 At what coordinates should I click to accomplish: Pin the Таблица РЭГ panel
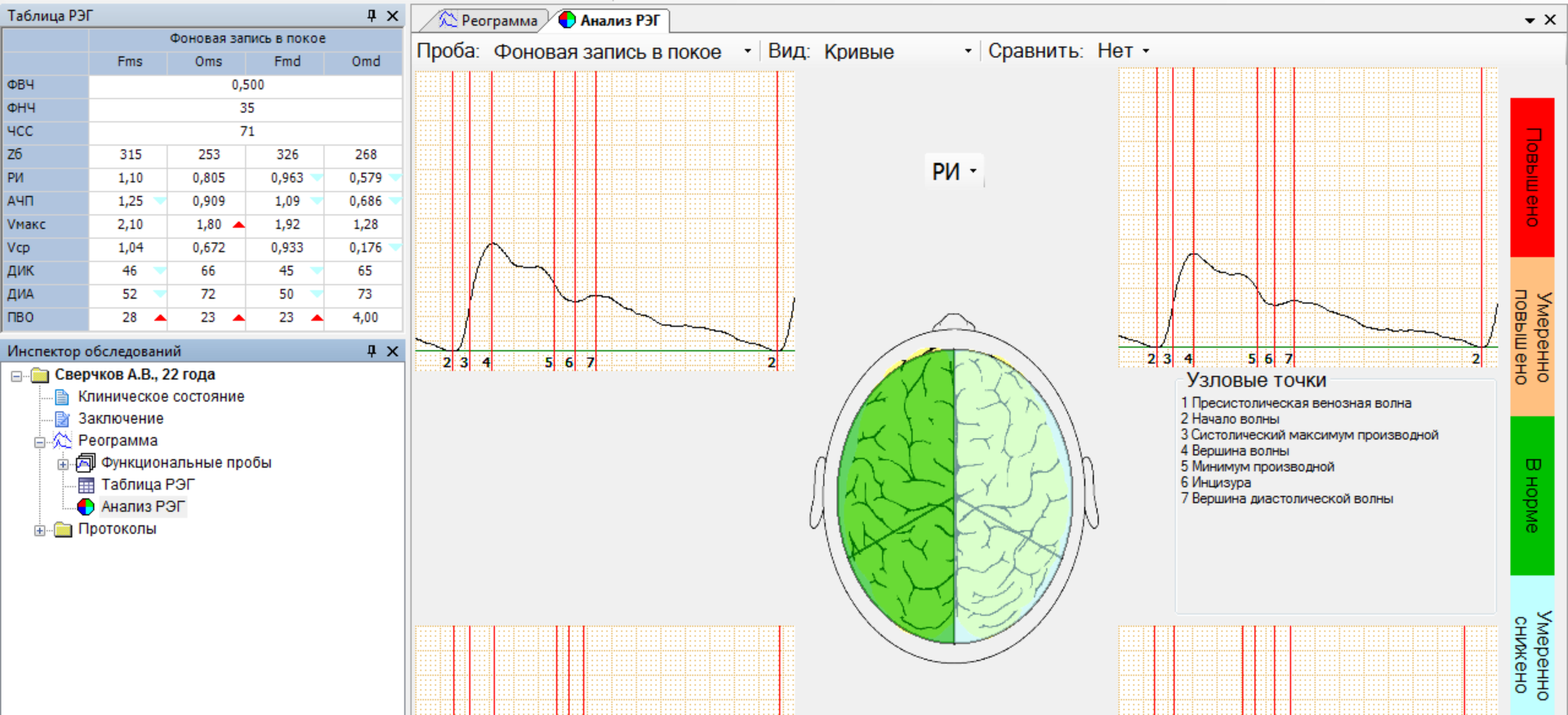372,16
